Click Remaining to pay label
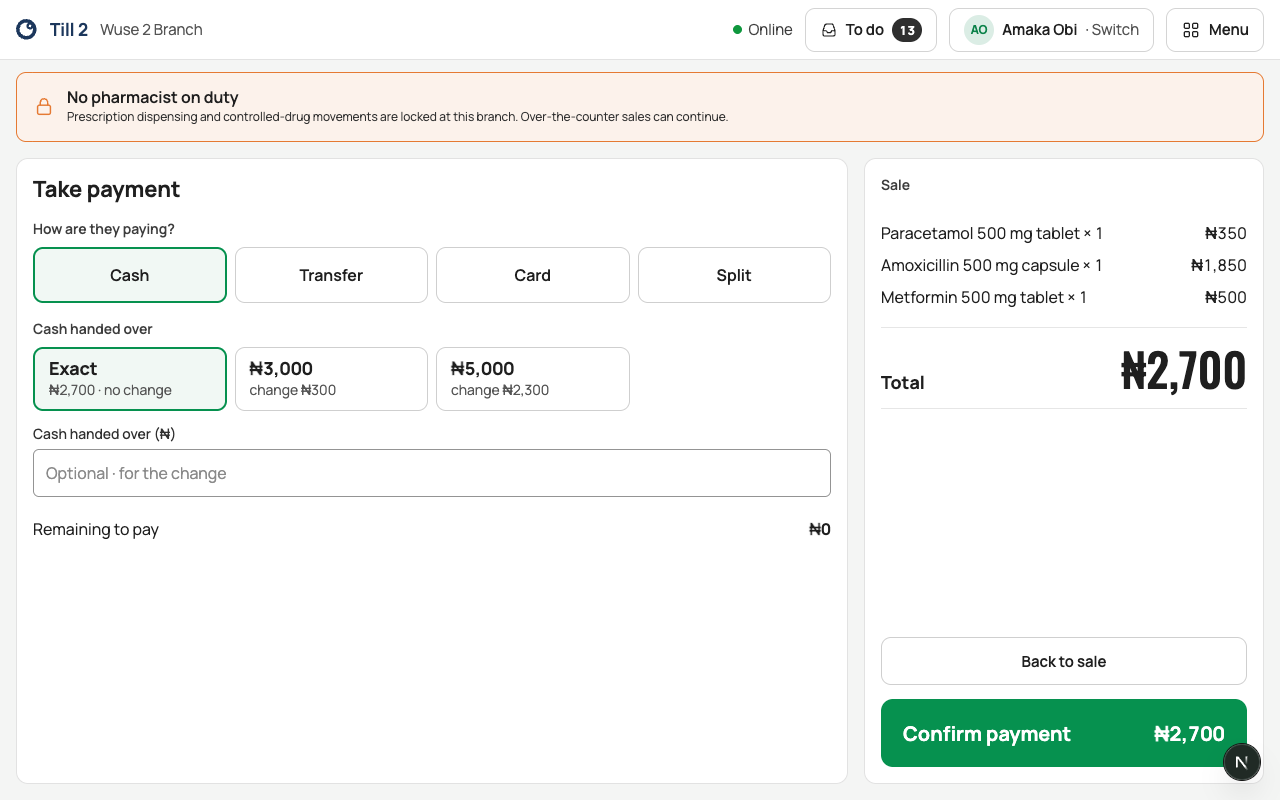1280x800 pixels. click(x=96, y=530)
